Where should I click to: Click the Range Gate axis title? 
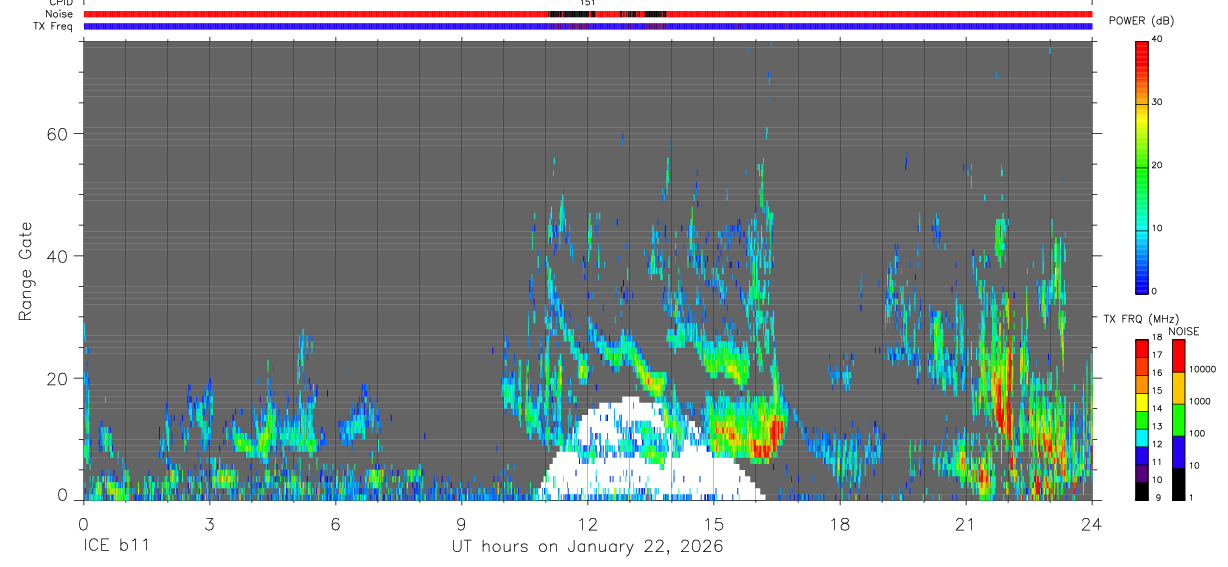click(x=26, y=271)
